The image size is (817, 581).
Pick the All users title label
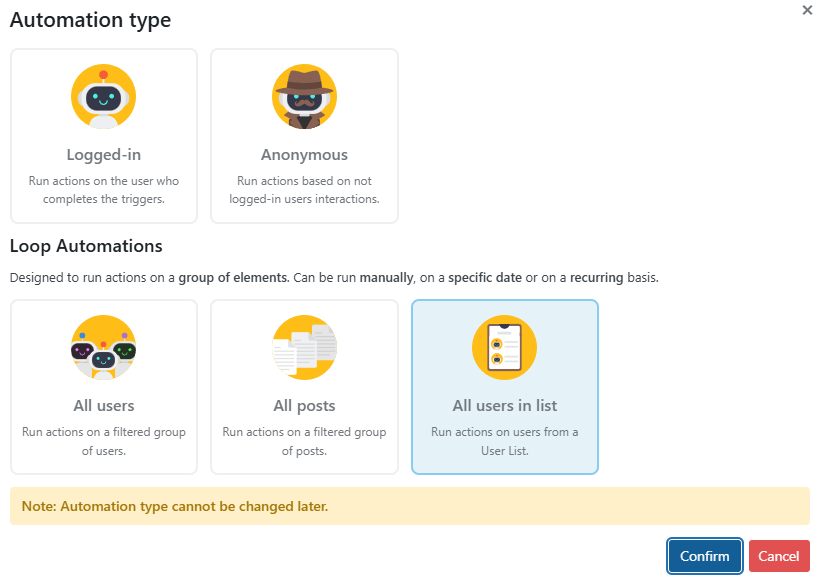[x=104, y=406]
